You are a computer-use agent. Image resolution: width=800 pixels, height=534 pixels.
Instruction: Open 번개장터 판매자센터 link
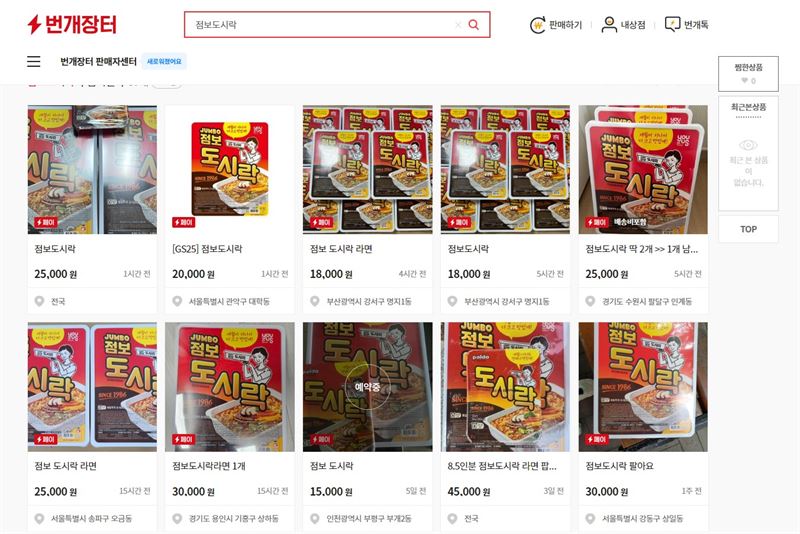point(98,62)
